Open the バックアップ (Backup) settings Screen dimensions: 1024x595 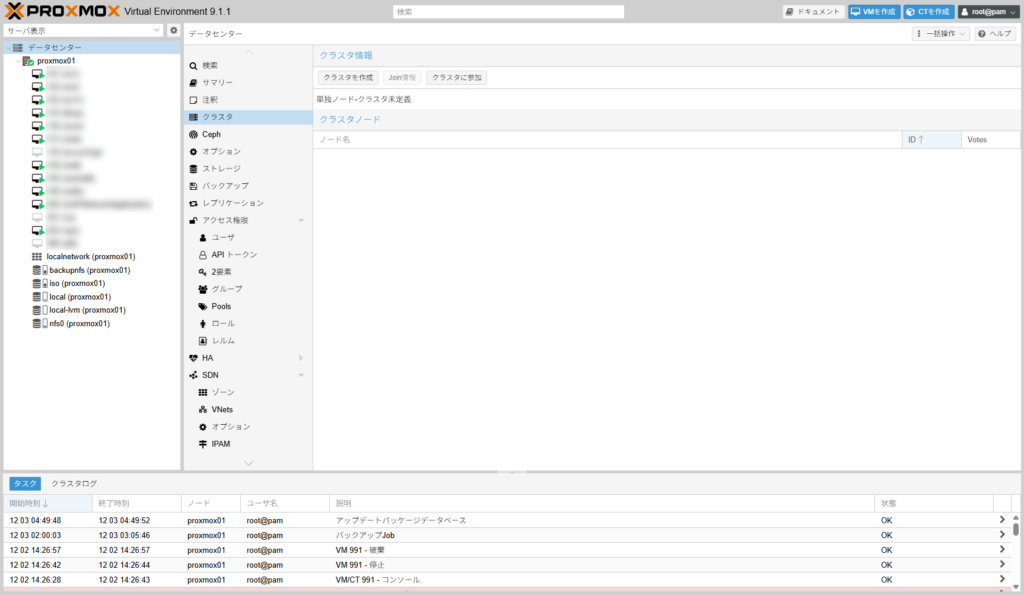[225, 186]
